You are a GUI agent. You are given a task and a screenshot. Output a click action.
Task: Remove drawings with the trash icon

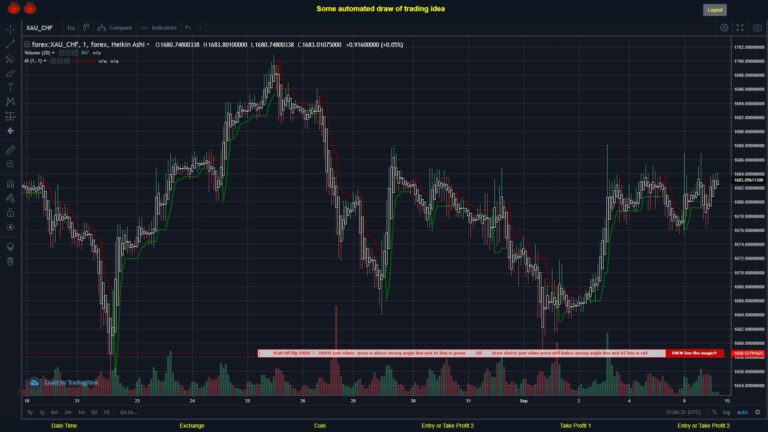point(10,261)
